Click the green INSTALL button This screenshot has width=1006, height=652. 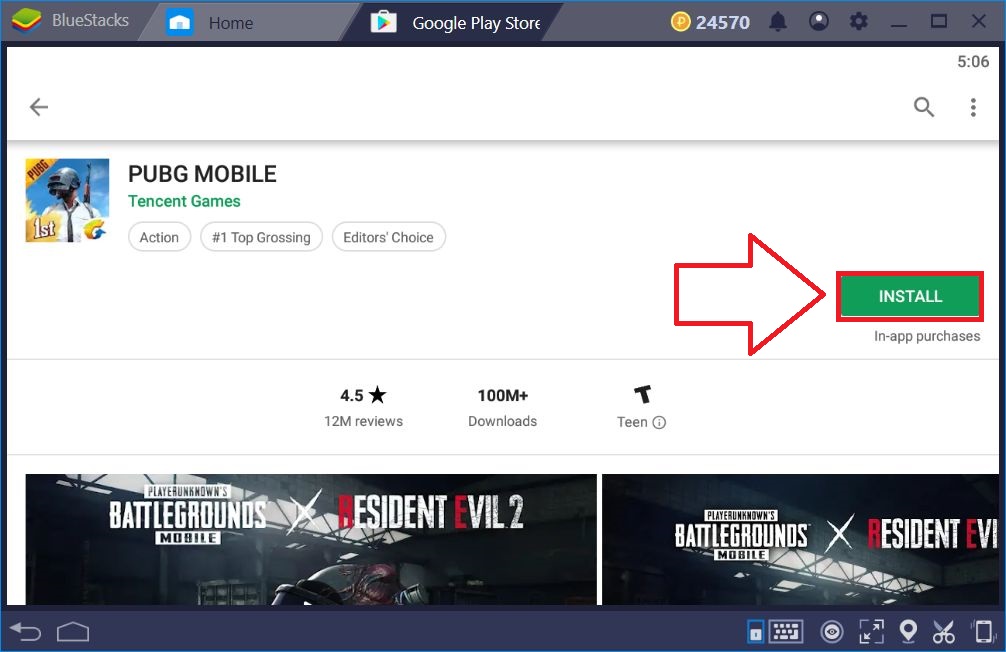pyautogui.click(x=910, y=296)
